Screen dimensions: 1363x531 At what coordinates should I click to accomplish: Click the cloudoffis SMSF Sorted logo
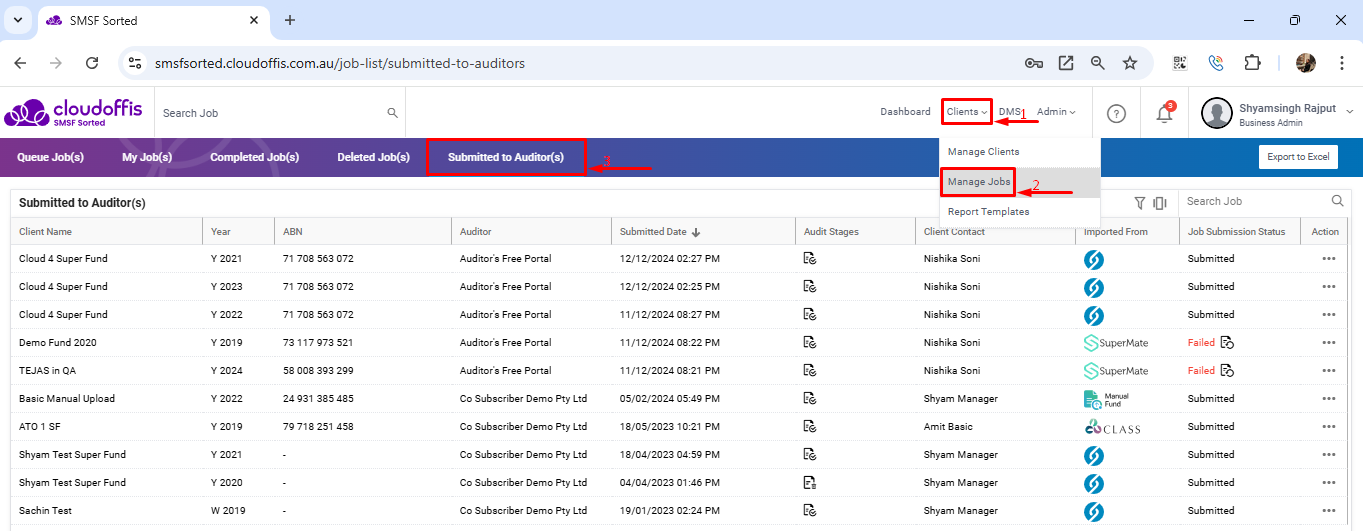[73, 113]
